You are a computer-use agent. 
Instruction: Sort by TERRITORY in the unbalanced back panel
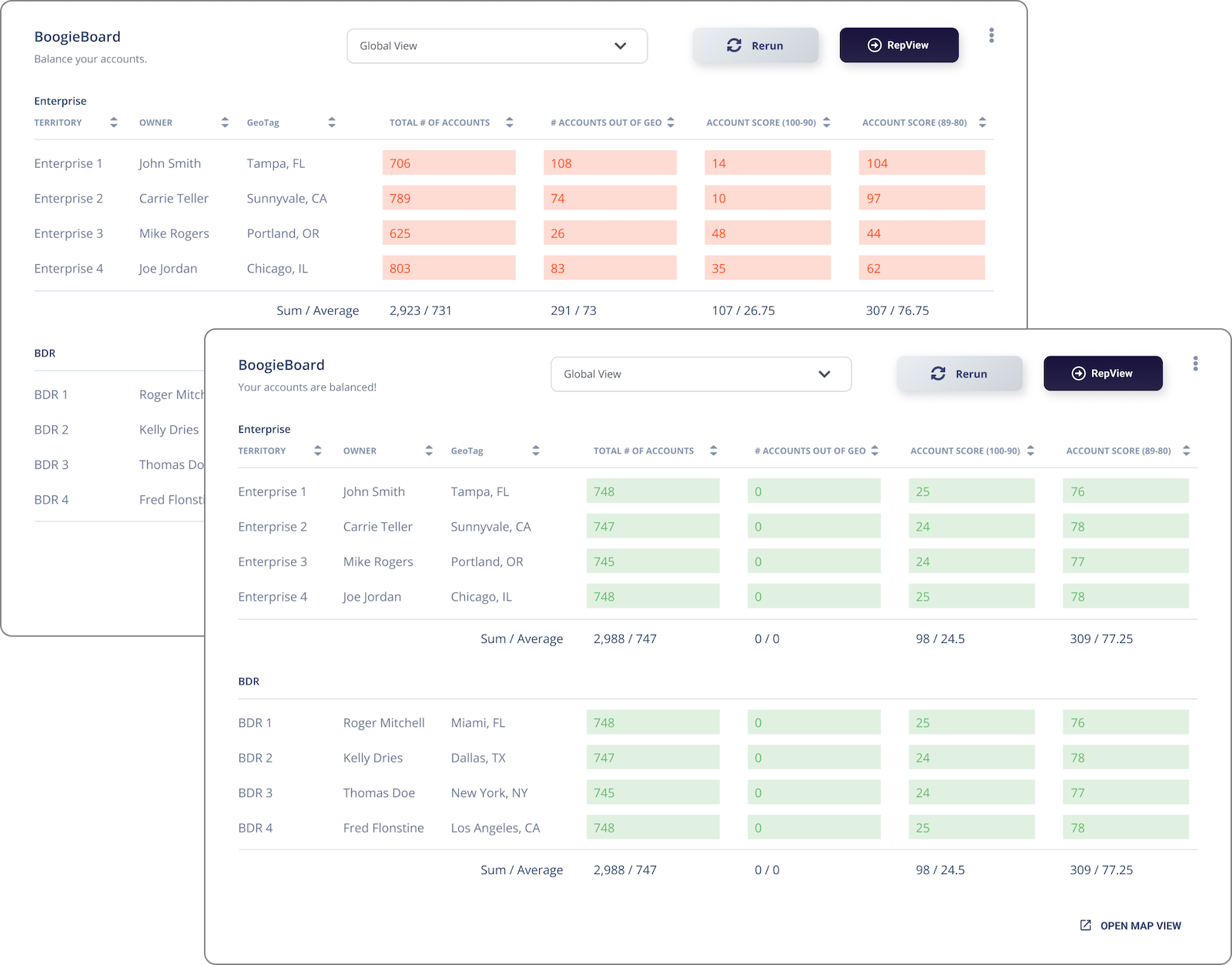pyautogui.click(x=113, y=123)
